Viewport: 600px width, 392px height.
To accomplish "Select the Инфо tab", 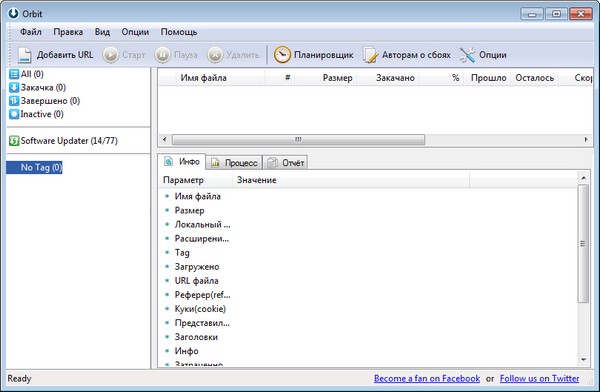I will tap(182, 162).
